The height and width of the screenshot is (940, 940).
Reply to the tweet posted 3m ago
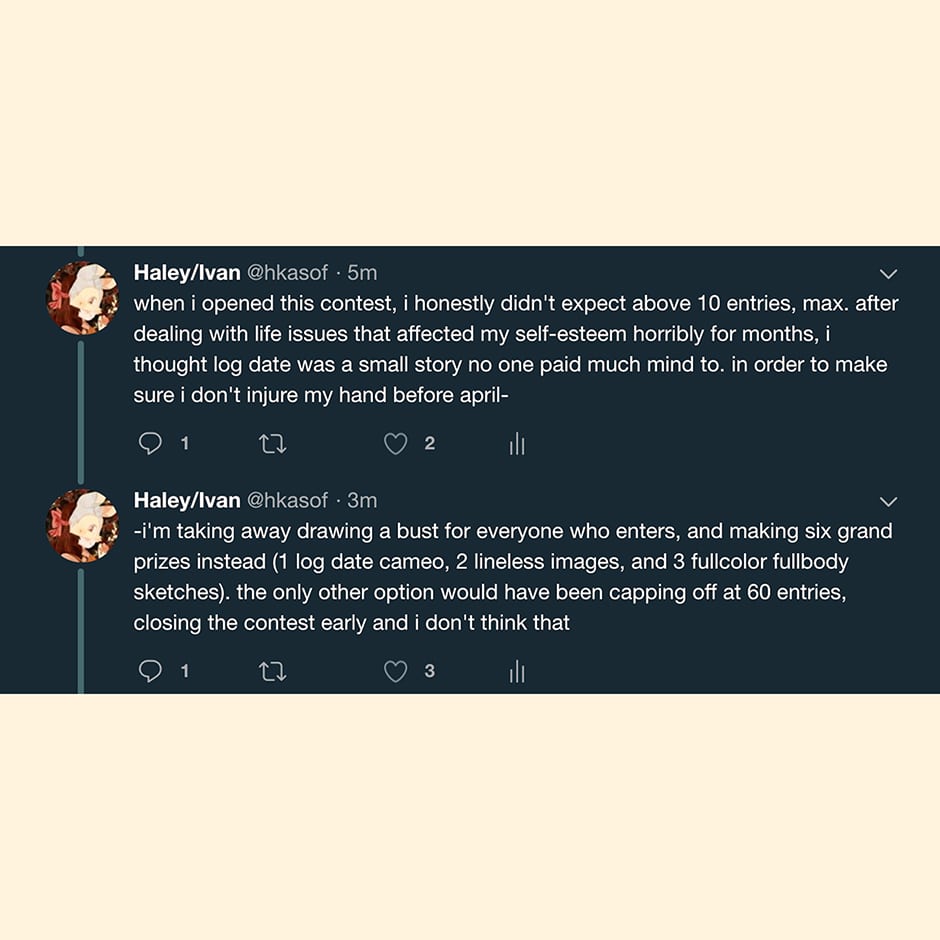pos(151,672)
